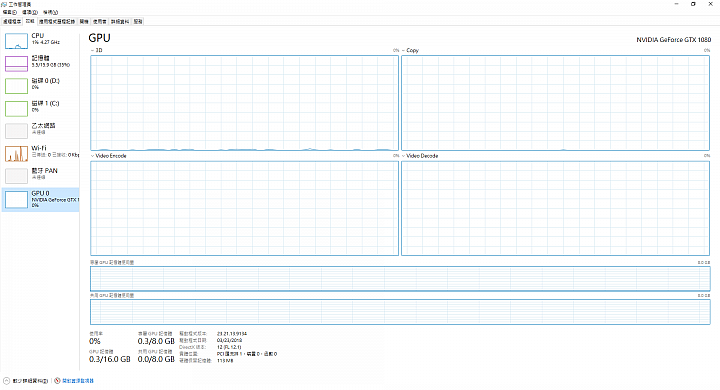Image resolution: width=720 pixels, height=390 pixels.
Task: Click the NVIDIA GeForce GTX 1080 label
Action: pos(674,40)
